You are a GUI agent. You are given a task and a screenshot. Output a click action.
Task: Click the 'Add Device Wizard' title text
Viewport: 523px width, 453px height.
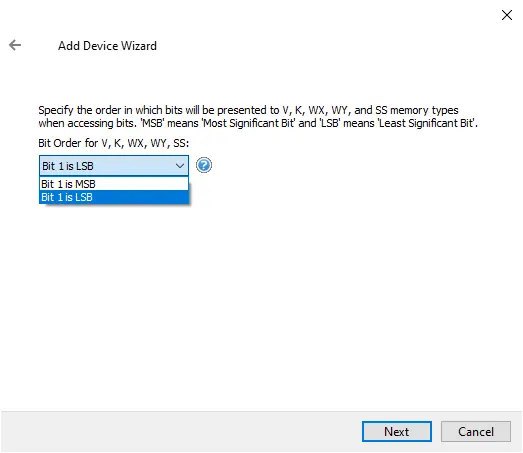[107, 46]
